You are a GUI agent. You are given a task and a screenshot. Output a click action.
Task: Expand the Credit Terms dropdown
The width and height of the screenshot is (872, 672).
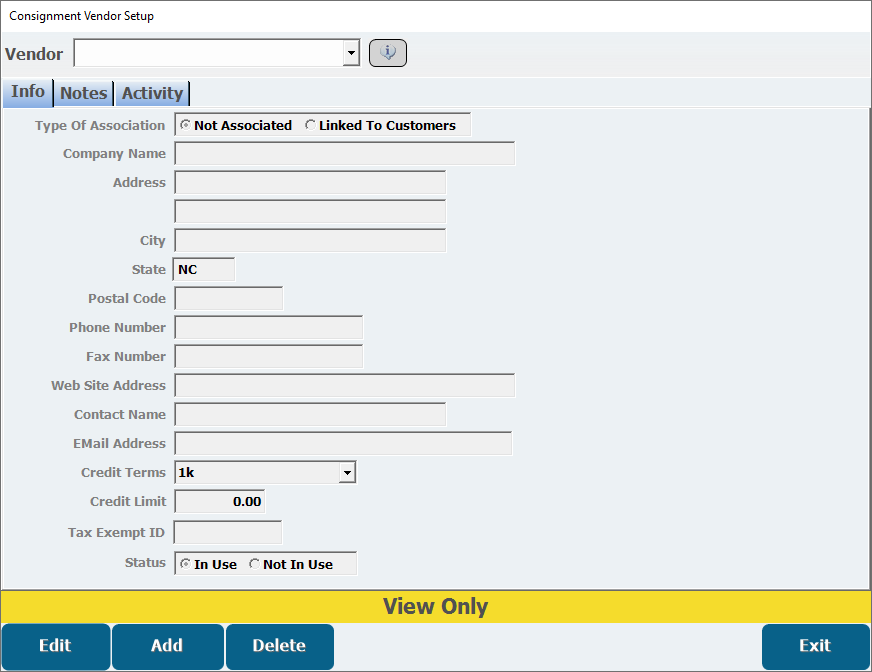pyautogui.click(x=347, y=472)
